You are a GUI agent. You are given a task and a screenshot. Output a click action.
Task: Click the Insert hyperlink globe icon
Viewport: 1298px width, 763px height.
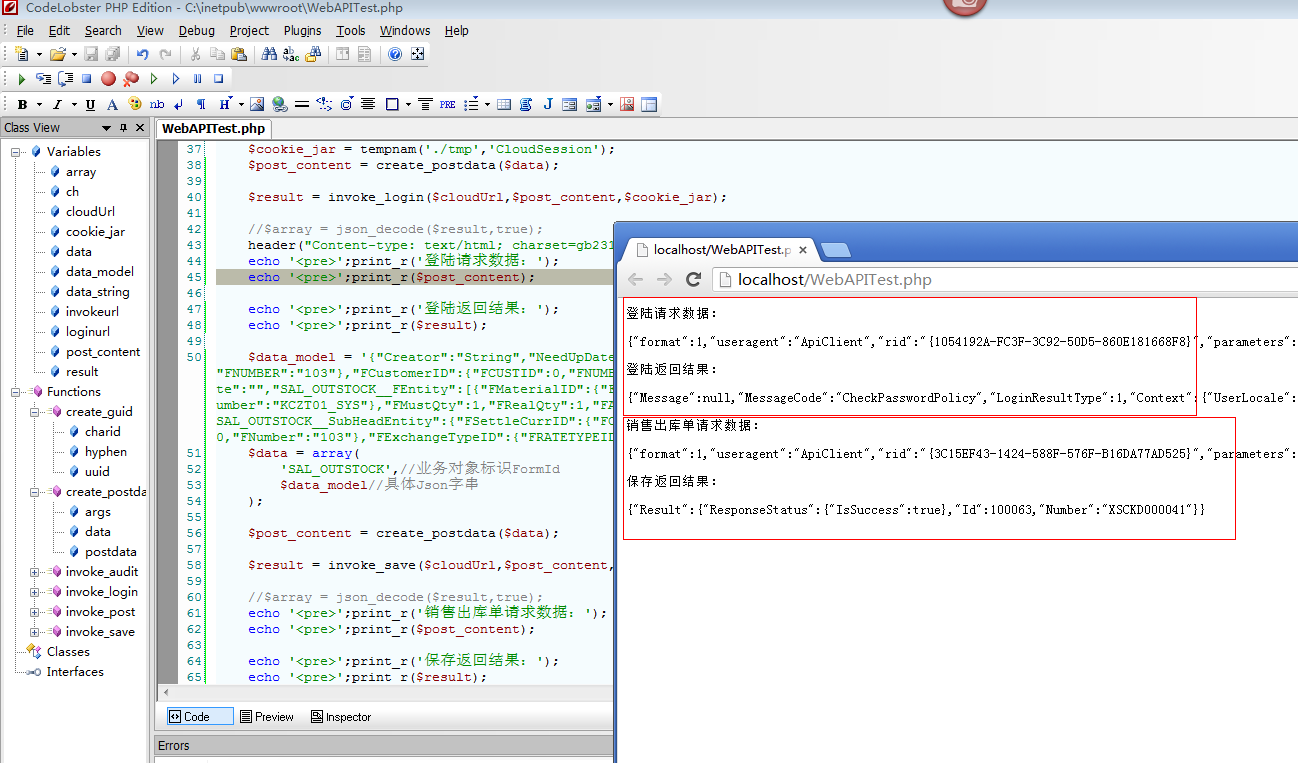(279, 104)
